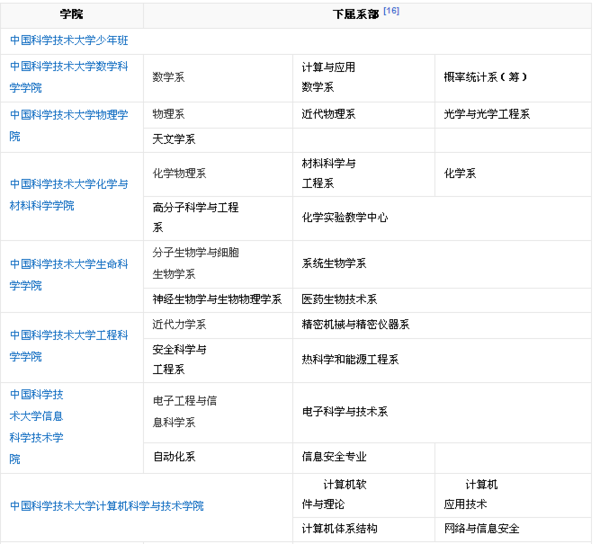Select the 物理系 cell

tap(218, 114)
